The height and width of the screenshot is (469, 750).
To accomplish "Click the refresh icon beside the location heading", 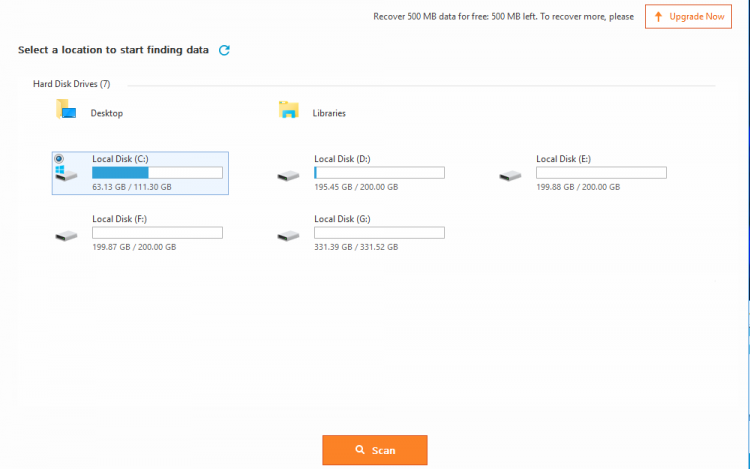I will [224, 50].
